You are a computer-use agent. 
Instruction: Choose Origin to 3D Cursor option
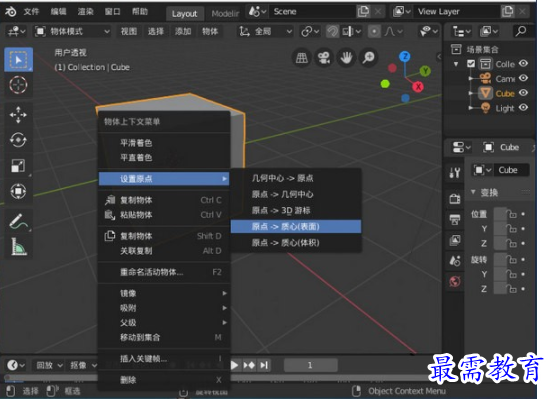(296, 211)
